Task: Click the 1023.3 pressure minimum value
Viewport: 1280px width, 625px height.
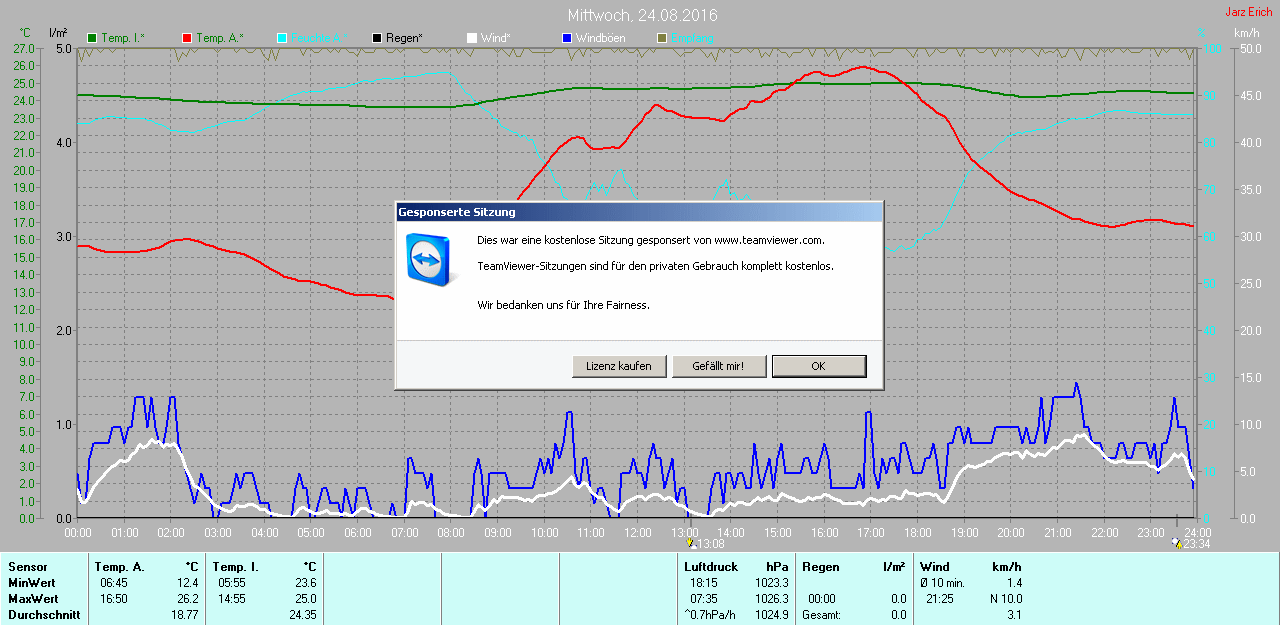Action: [771, 583]
